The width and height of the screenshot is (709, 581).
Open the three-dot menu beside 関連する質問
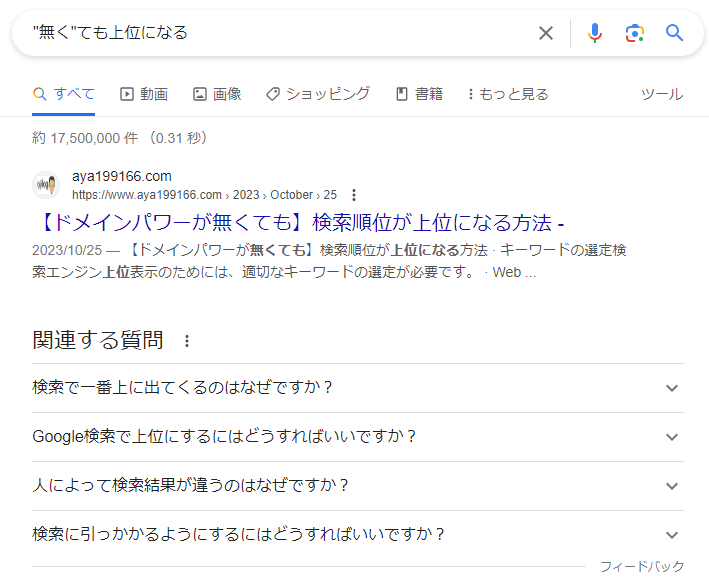[187, 341]
